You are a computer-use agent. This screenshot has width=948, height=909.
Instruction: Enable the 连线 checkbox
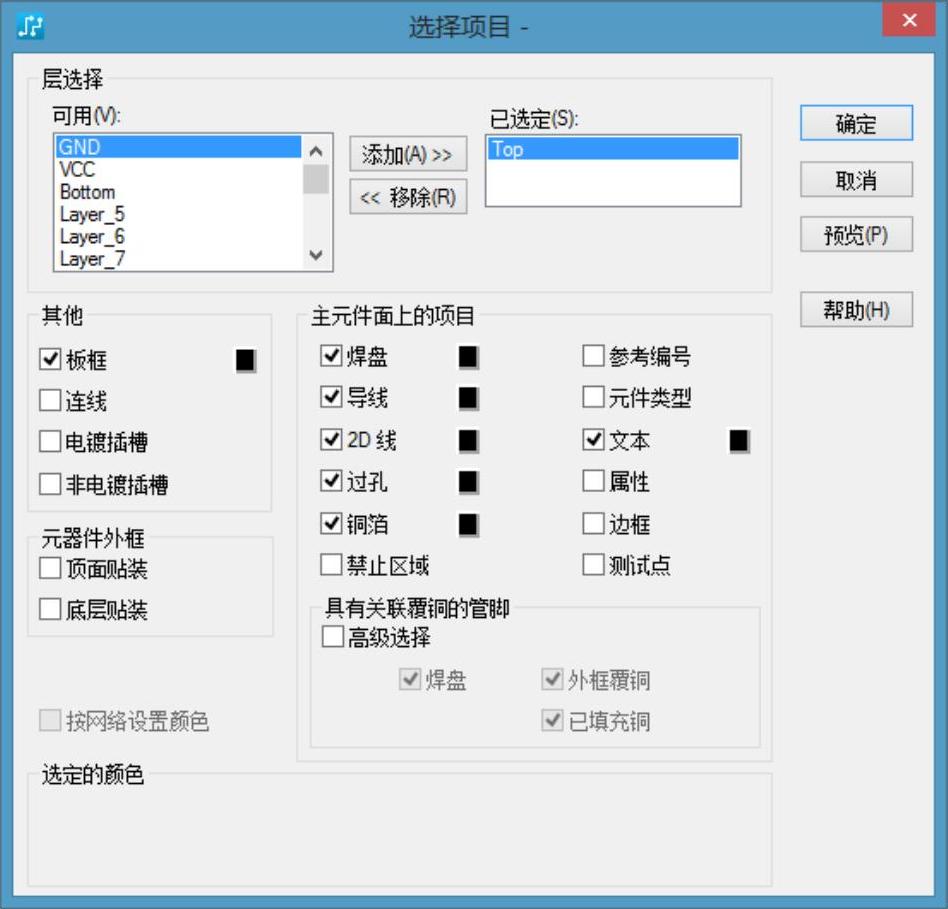click(50, 400)
